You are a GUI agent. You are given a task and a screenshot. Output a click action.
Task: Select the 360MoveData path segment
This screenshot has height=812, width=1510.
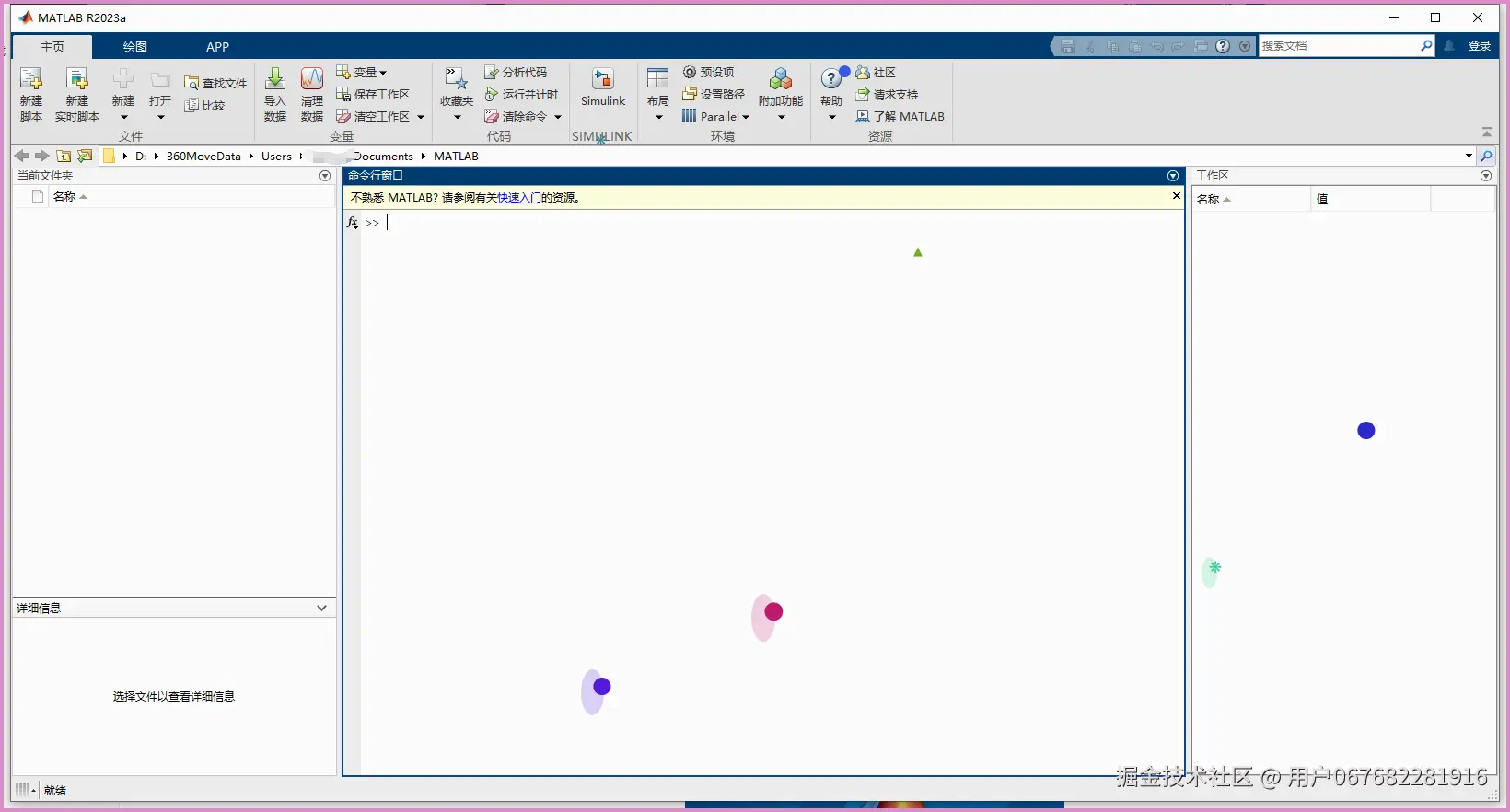click(x=203, y=157)
